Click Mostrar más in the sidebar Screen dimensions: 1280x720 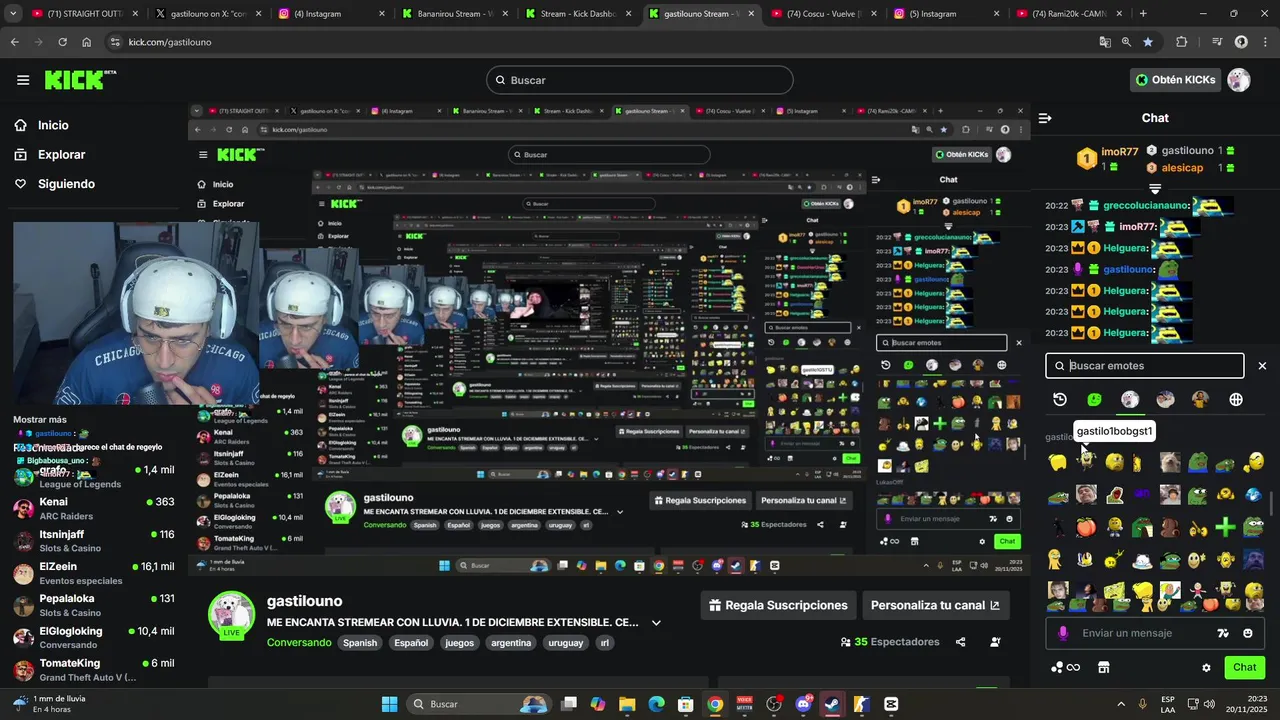40,420
